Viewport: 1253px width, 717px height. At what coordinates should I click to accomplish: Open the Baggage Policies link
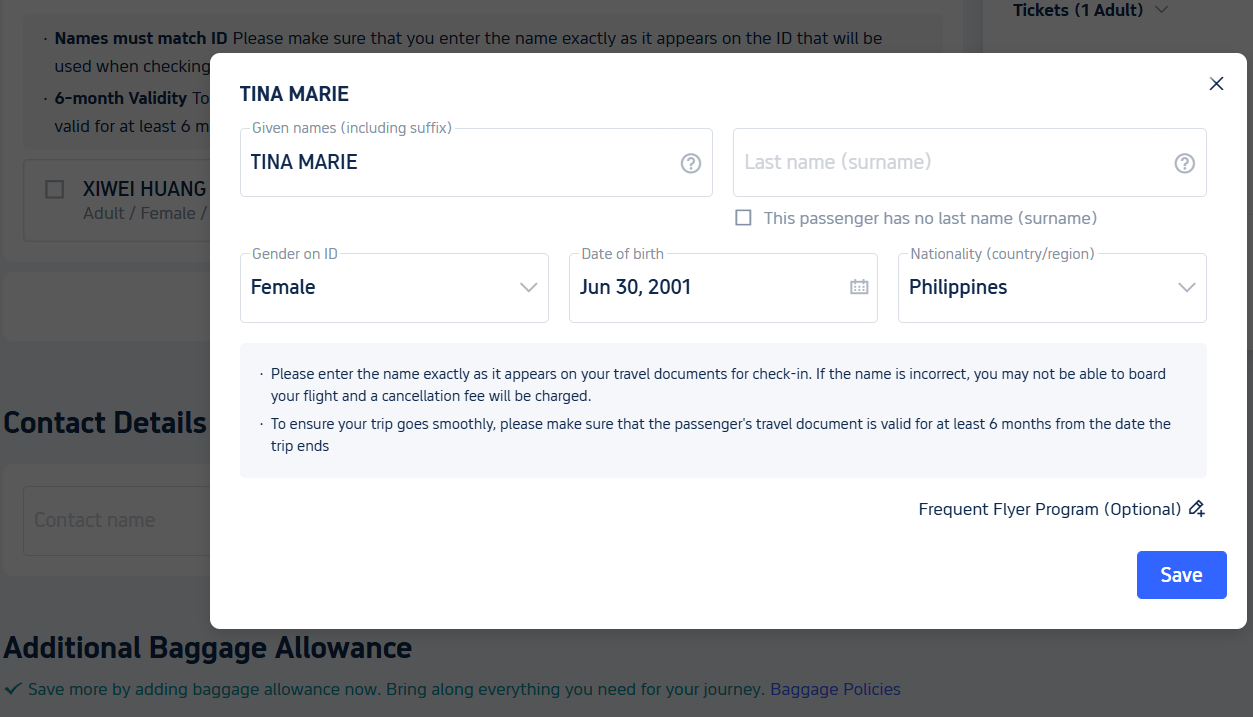tap(835, 689)
